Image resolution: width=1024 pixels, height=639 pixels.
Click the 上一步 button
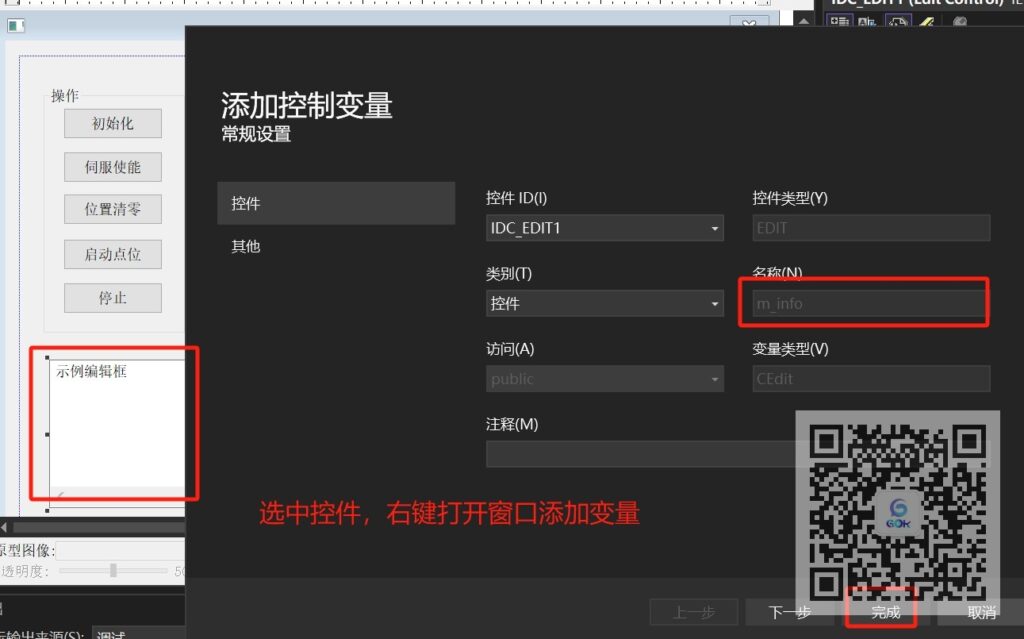[694, 612]
